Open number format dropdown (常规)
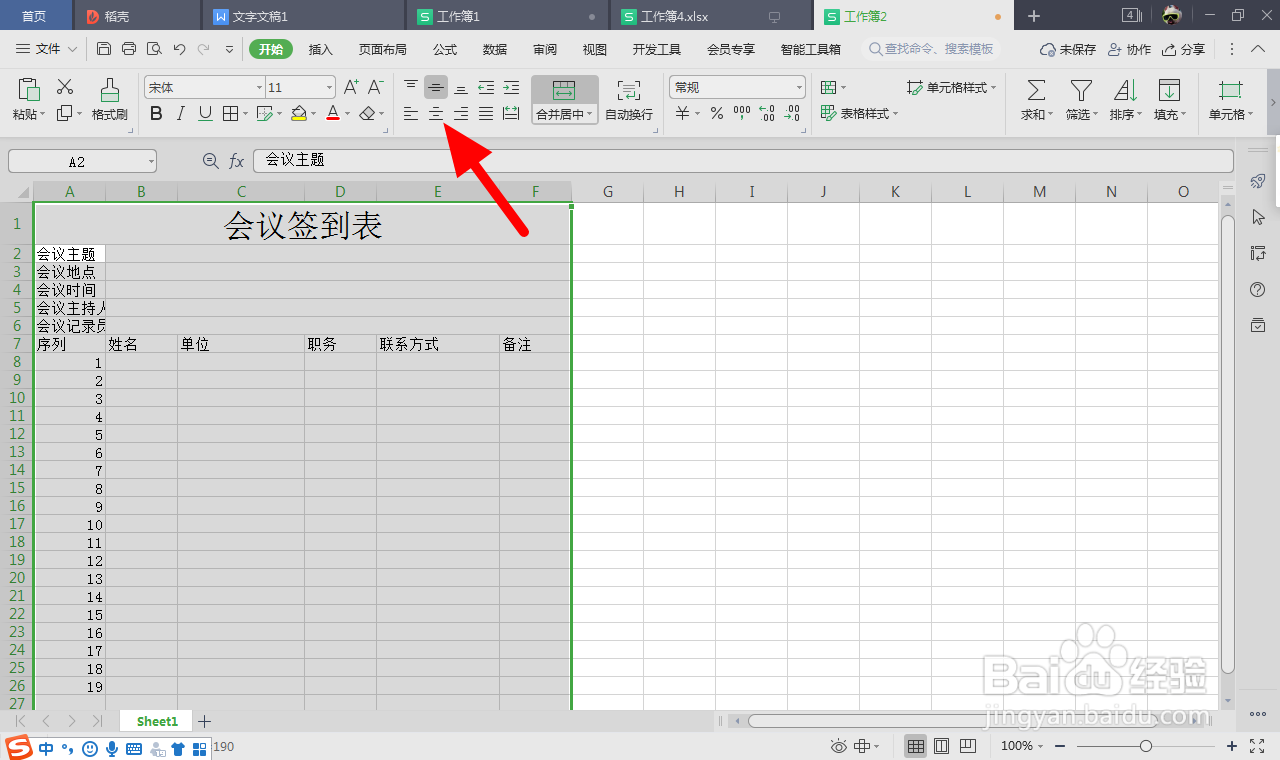This screenshot has height=760, width=1280. (x=799, y=88)
